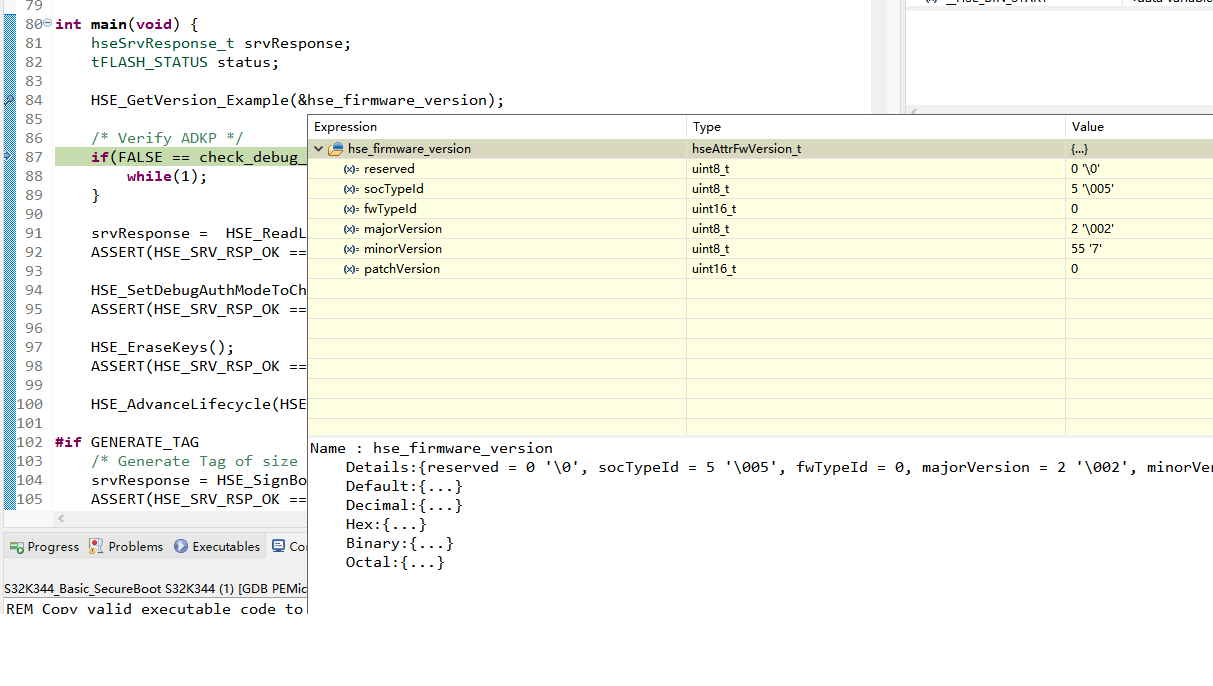Select the majorVersion expression row name

pos(403,229)
